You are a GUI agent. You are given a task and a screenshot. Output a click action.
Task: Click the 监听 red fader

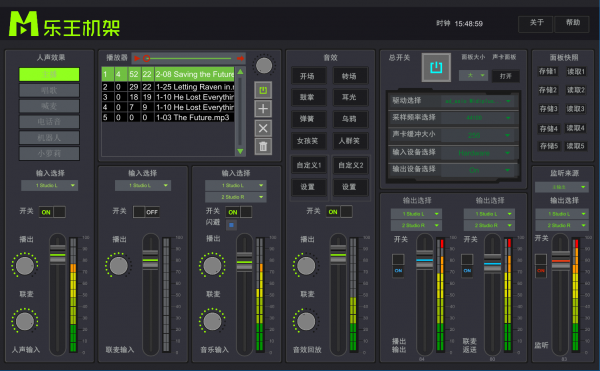point(561,261)
